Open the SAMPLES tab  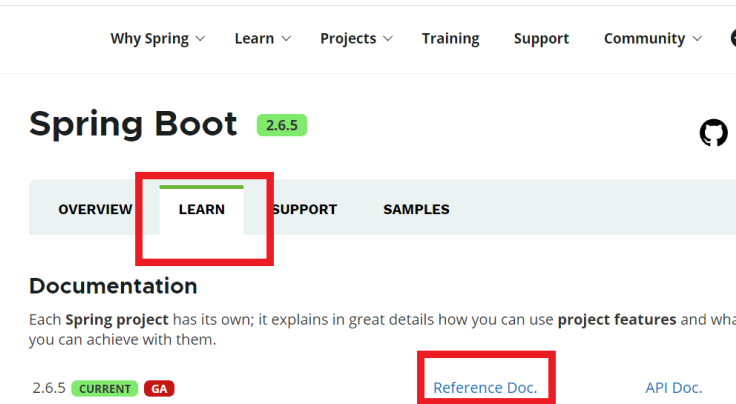(x=416, y=209)
